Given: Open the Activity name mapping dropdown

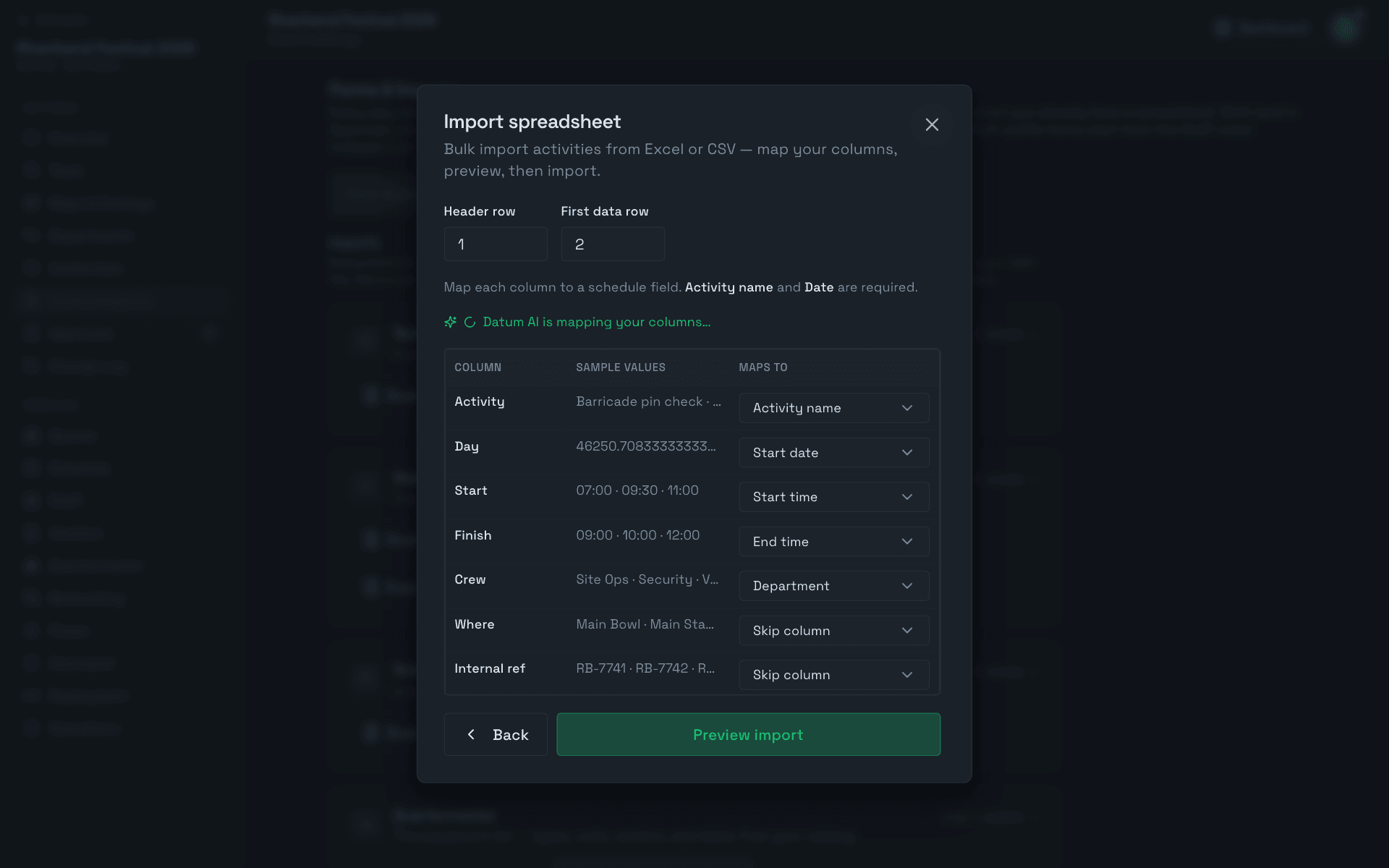Looking at the screenshot, I should pos(834,408).
